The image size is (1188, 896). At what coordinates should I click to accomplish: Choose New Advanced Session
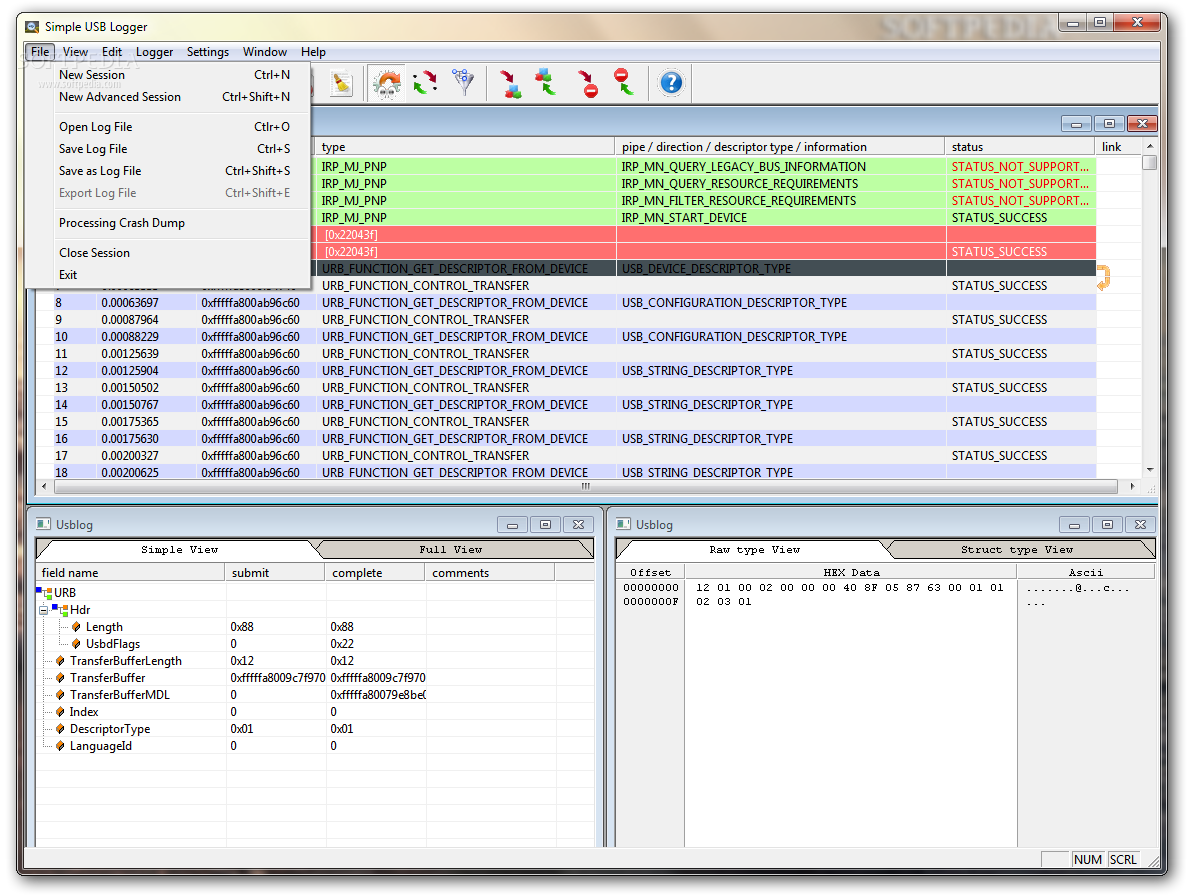(169, 97)
